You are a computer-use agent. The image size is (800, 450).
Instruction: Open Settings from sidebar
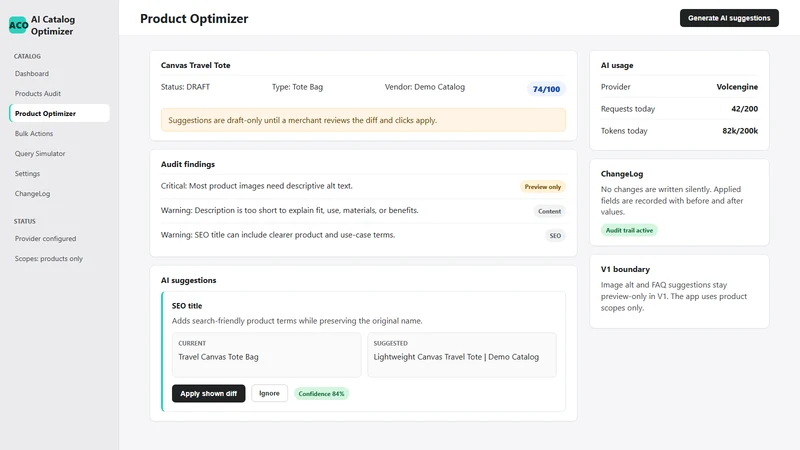pos(27,173)
